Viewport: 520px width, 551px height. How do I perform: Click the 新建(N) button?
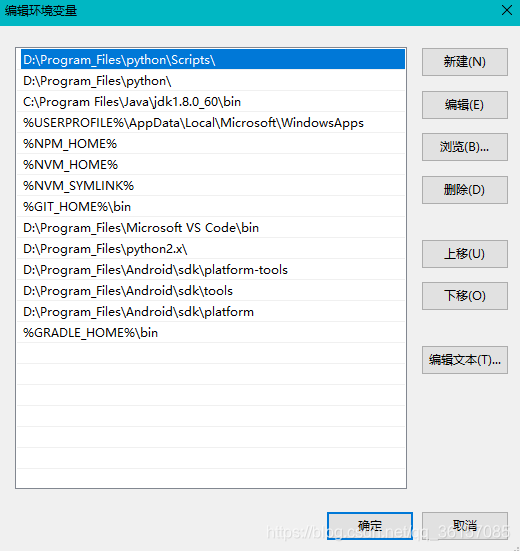[x=464, y=62]
